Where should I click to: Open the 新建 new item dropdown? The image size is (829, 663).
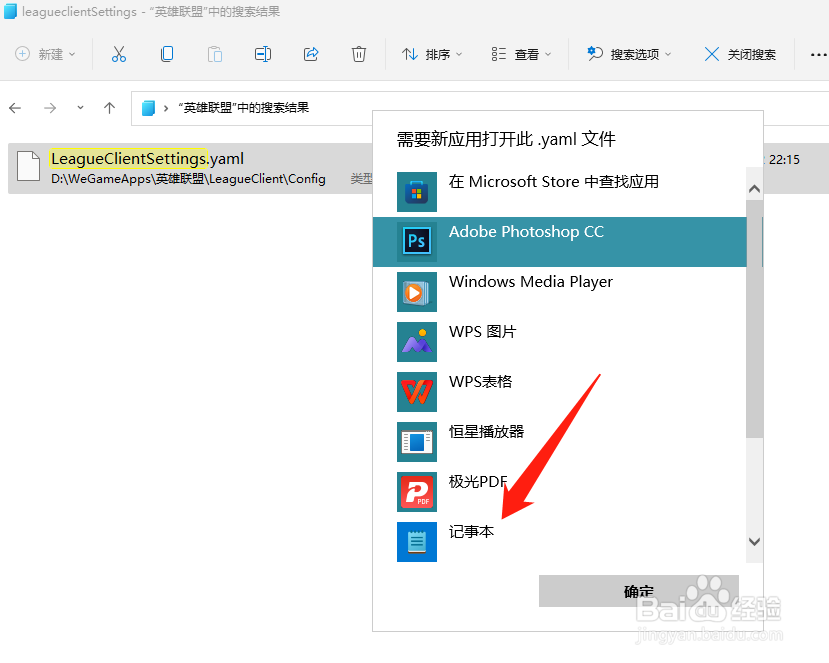pyautogui.click(x=45, y=54)
